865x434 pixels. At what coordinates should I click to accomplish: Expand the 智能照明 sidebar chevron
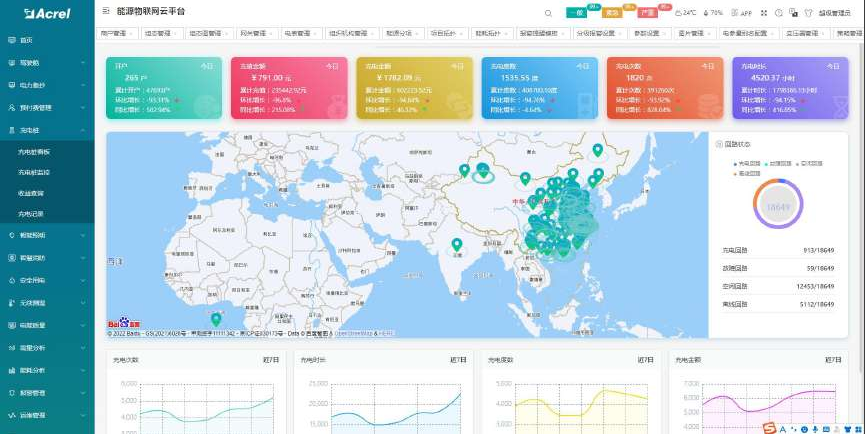(83, 235)
